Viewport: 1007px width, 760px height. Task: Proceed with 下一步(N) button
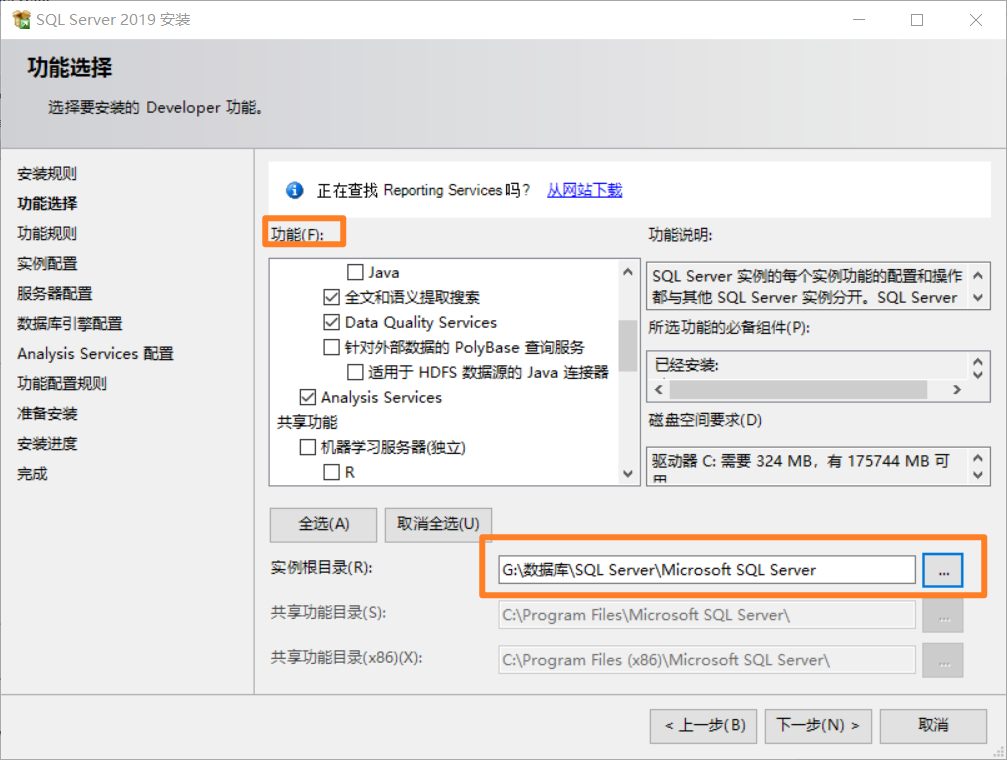tap(818, 726)
